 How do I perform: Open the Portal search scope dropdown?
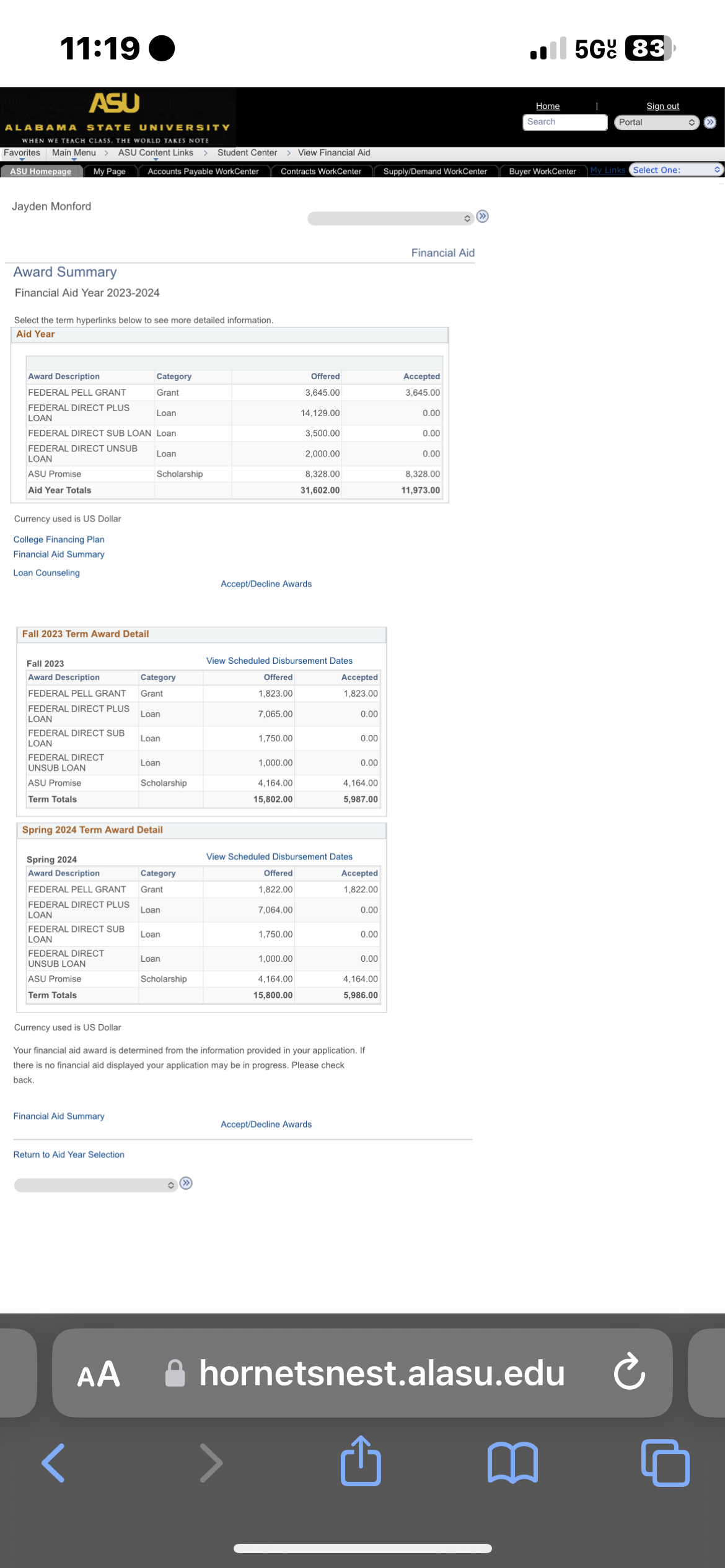pyautogui.click(x=657, y=122)
